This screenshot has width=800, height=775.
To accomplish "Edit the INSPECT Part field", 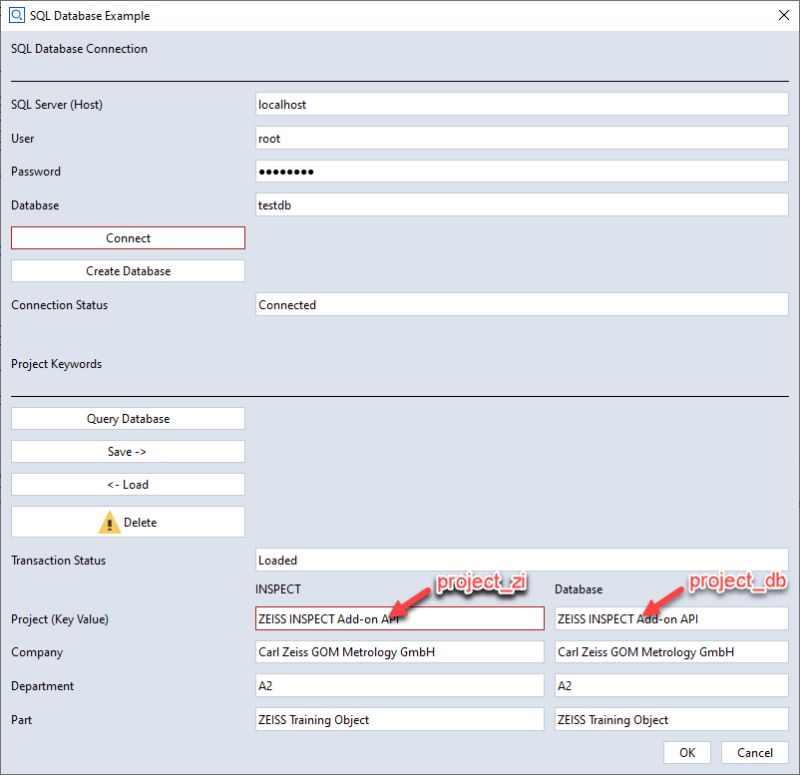I will click(399, 720).
